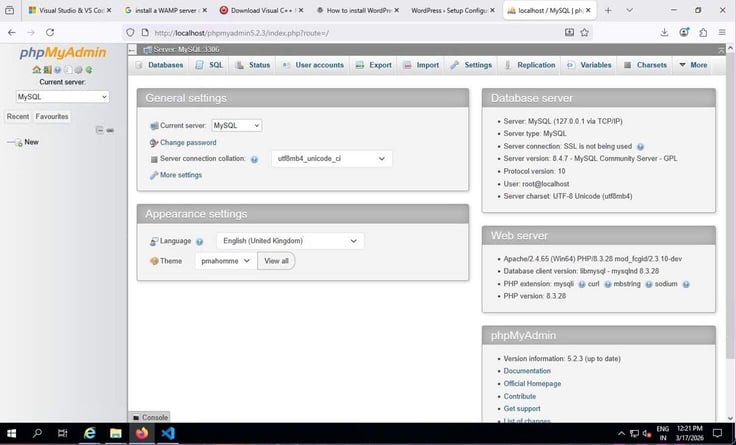Click the Contribute link
The height and width of the screenshot is (445, 736).
click(520, 397)
